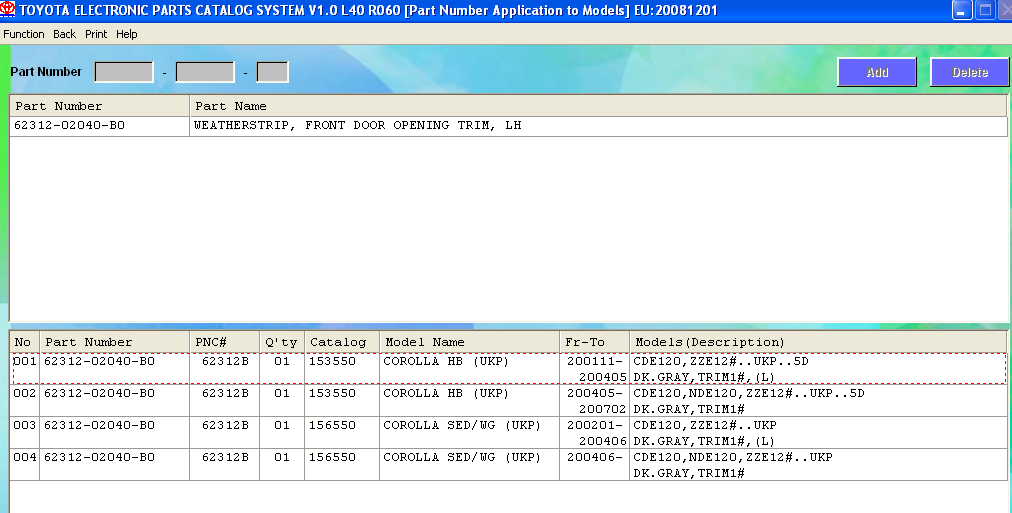Open the Help menu
Image resolution: width=1012 pixels, height=513 pixels.
point(126,34)
